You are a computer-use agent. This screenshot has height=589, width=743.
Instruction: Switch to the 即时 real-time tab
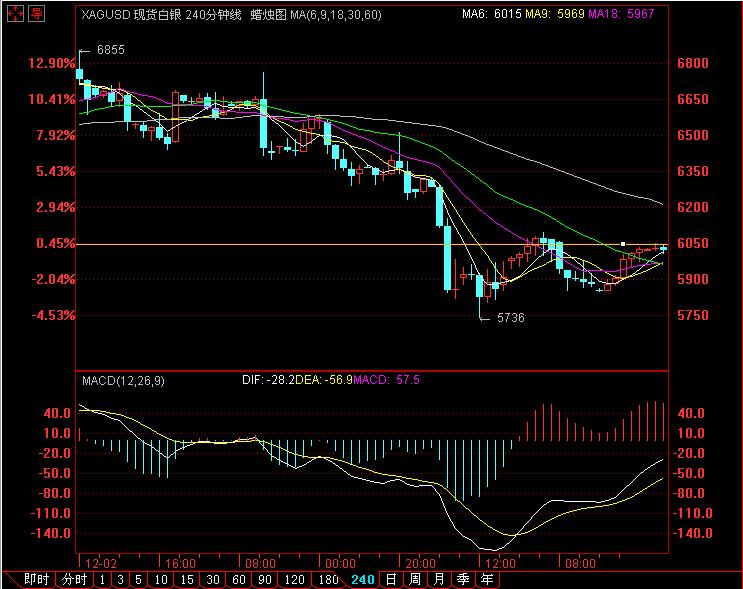pyautogui.click(x=36, y=579)
